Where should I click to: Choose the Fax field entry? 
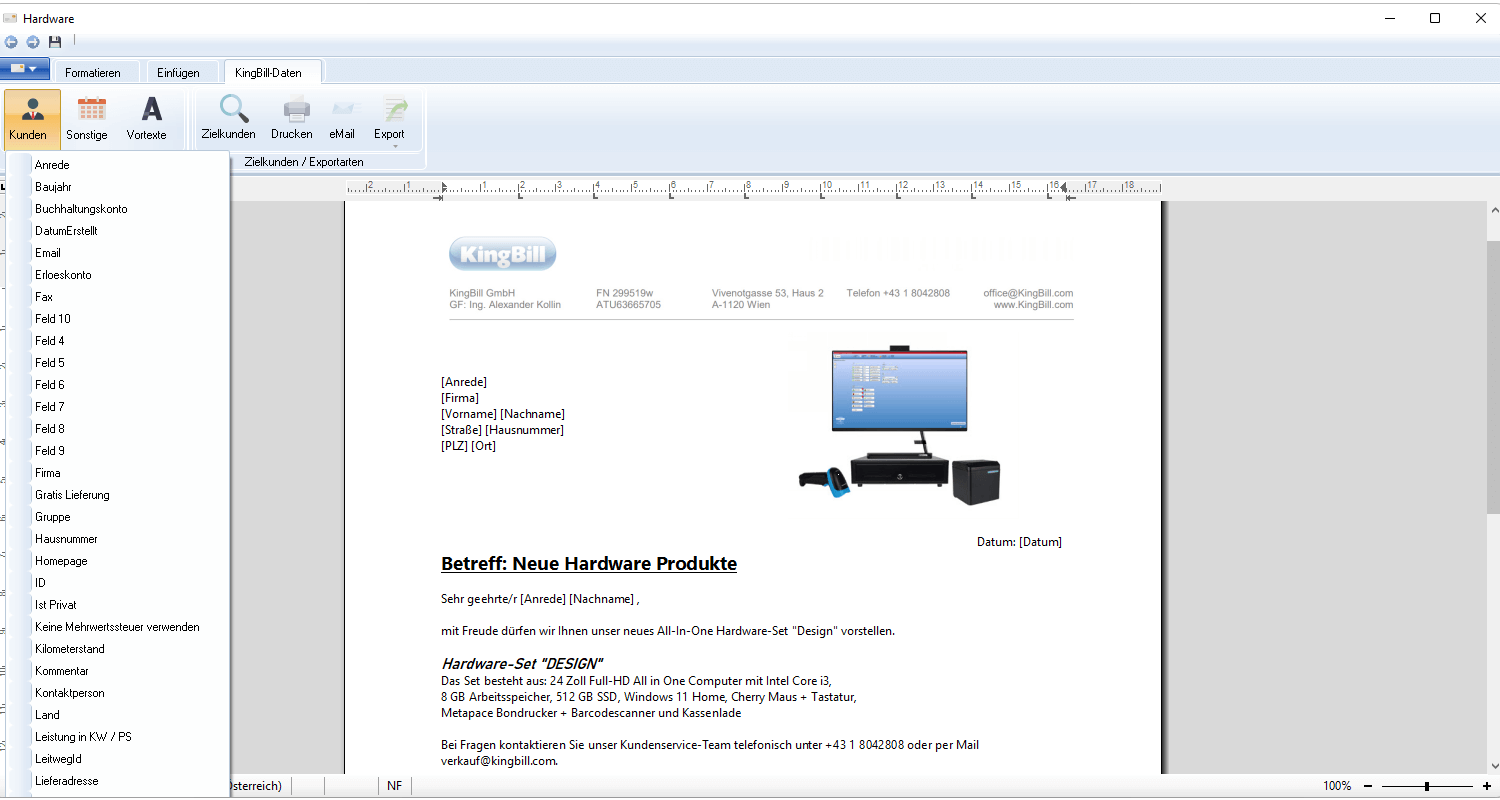click(x=118, y=297)
